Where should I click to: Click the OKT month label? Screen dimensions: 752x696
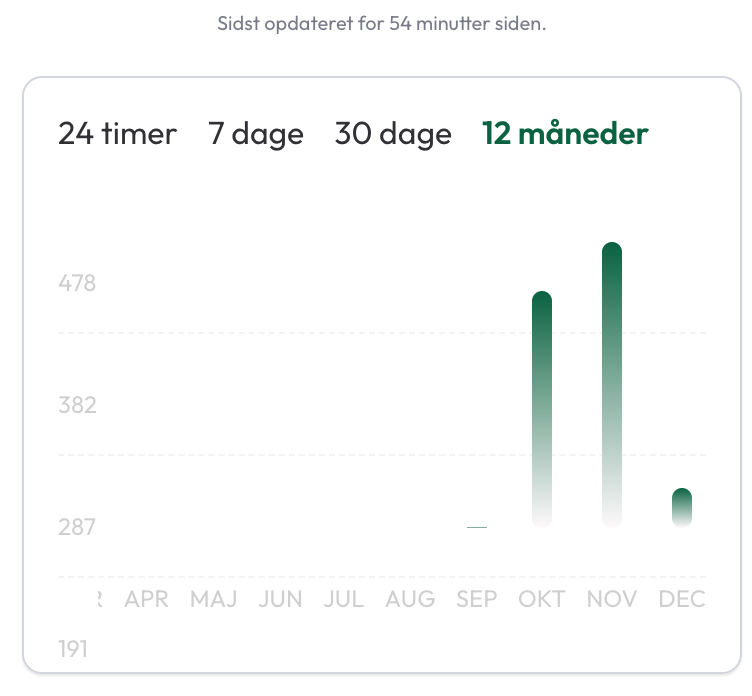pyautogui.click(x=542, y=600)
